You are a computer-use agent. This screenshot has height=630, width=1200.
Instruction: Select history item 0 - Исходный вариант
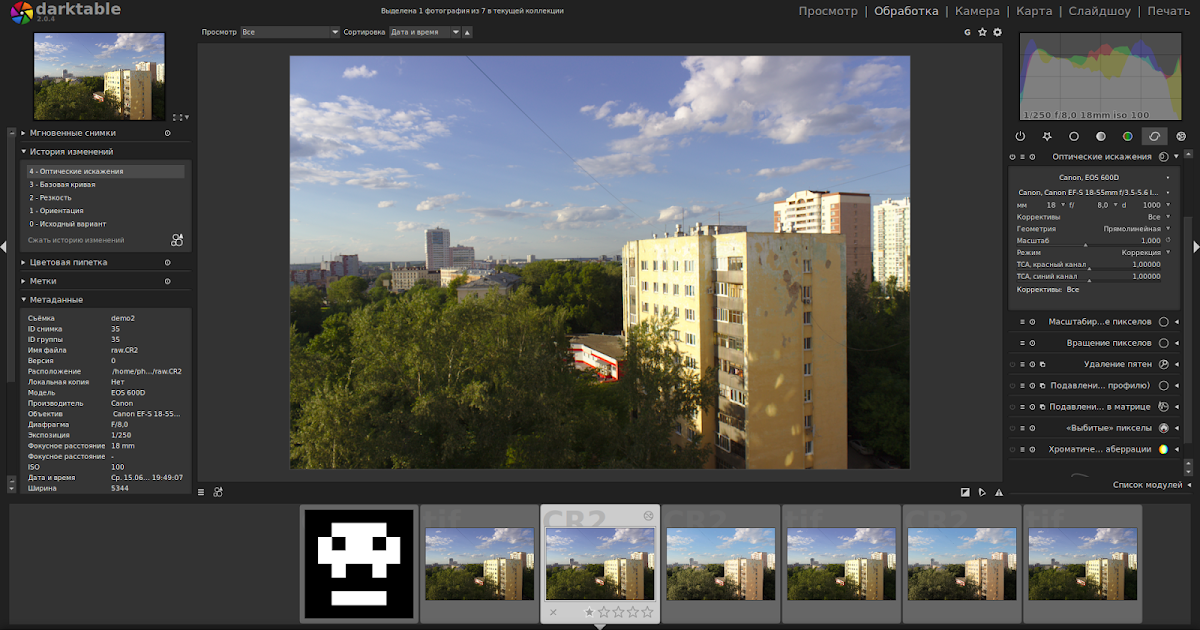click(105, 223)
